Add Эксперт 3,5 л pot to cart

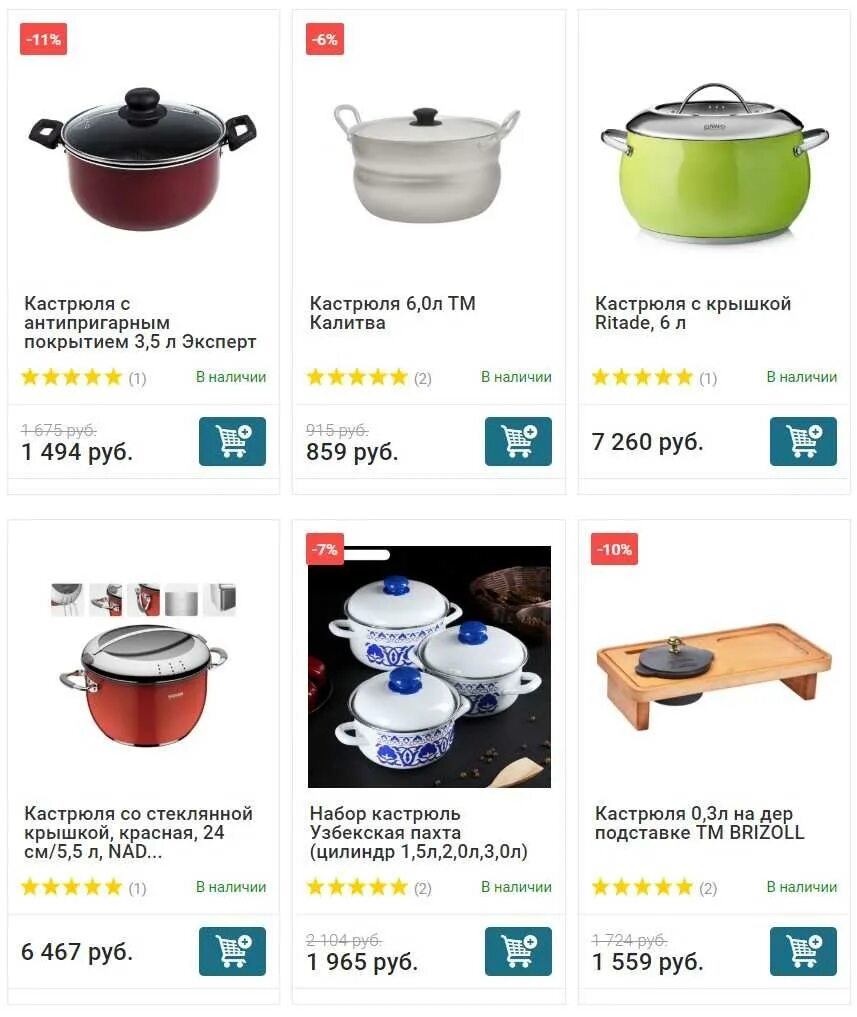(x=232, y=441)
